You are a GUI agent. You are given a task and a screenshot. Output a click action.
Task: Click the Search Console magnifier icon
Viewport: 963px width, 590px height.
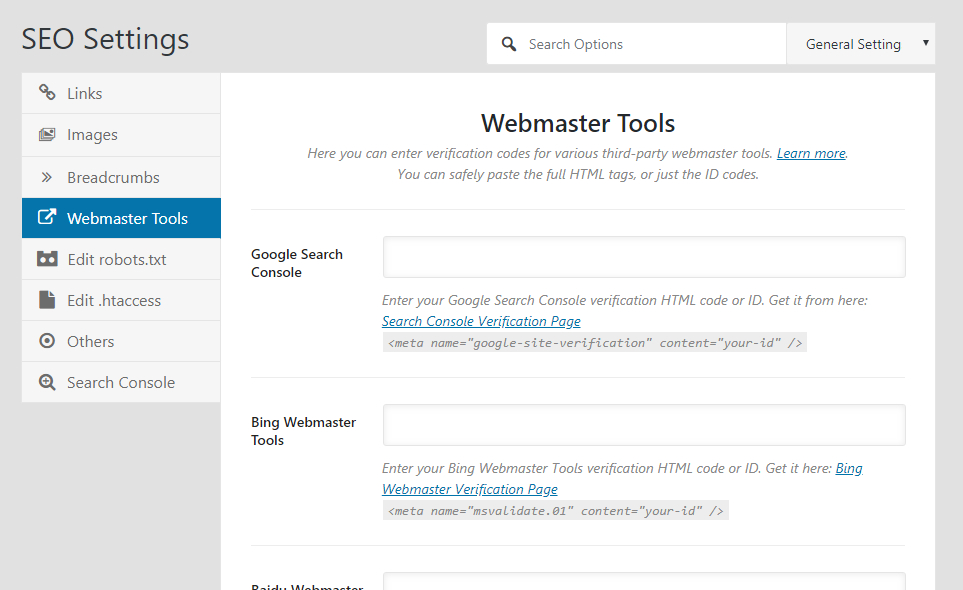(x=47, y=382)
